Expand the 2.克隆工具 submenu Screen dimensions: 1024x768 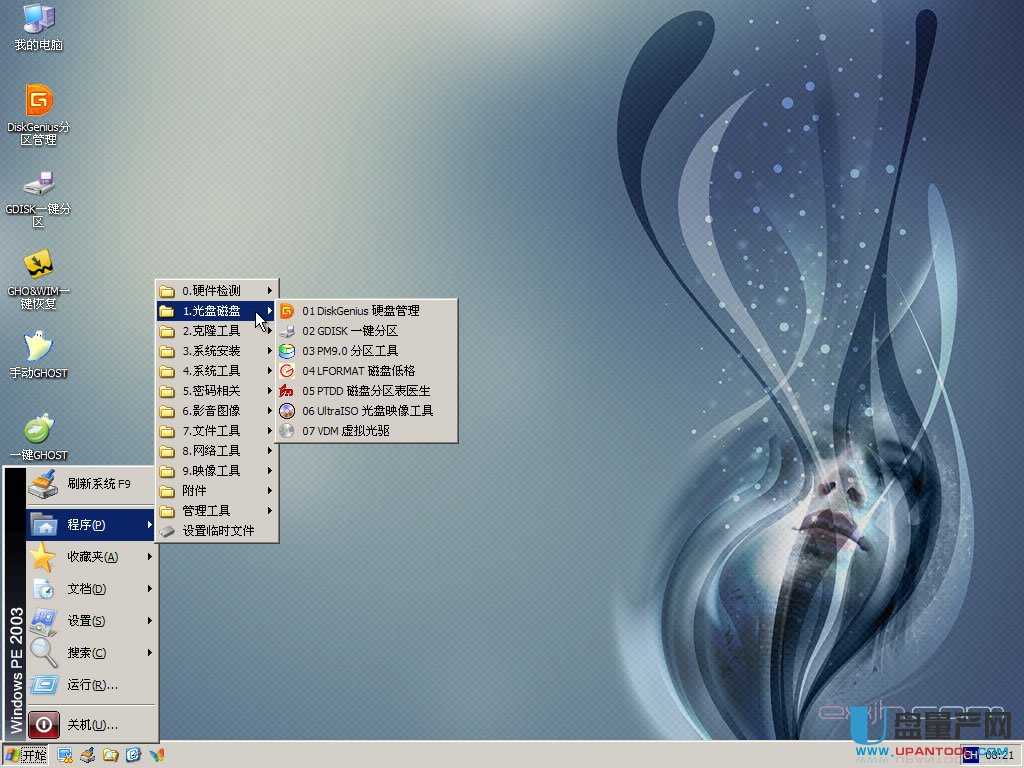[x=210, y=330]
